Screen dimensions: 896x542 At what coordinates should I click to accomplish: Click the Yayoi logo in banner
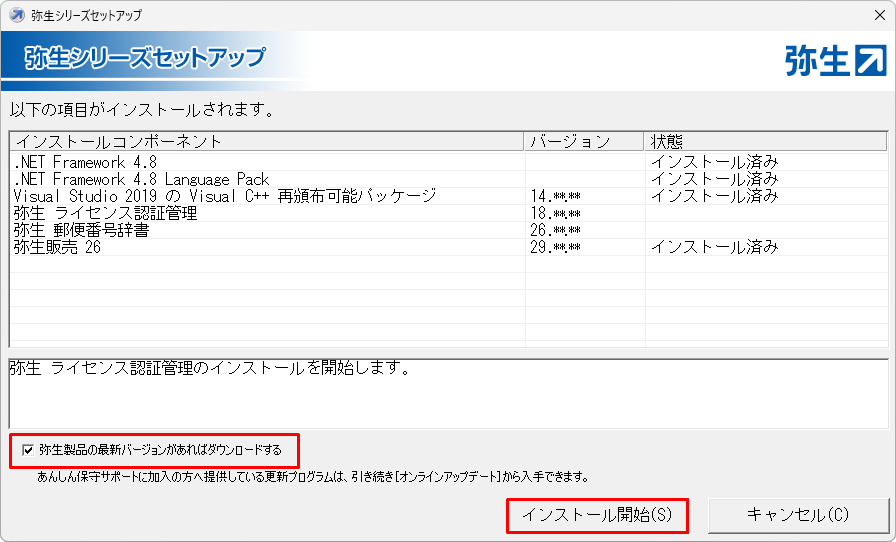coord(836,61)
